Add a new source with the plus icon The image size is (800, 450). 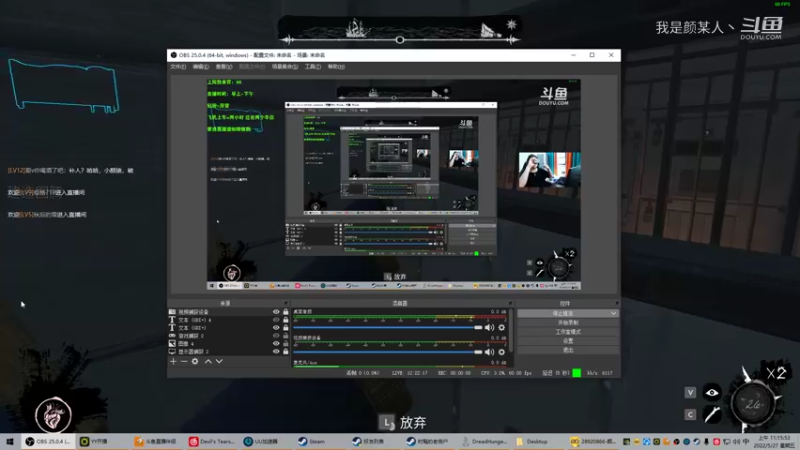(173, 361)
